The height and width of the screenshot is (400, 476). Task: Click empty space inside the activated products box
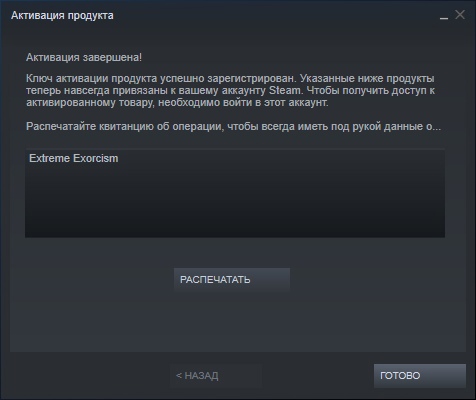coord(235,203)
